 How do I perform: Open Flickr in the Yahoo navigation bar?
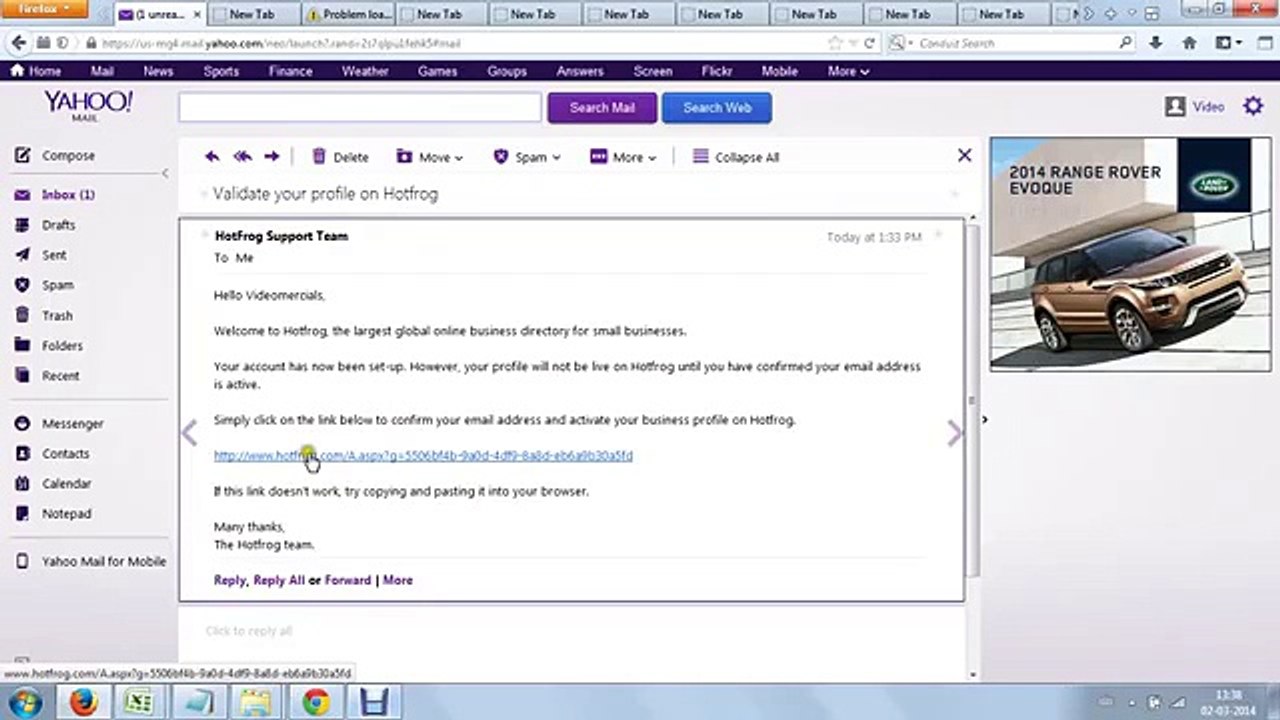pos(717,71)
